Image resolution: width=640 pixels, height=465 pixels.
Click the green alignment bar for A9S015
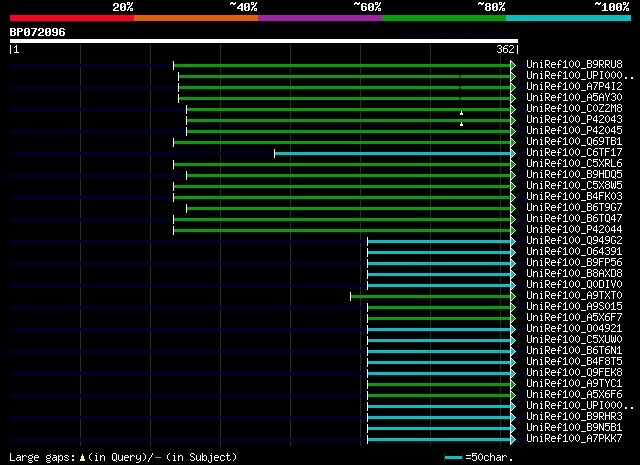coord(439,307)
